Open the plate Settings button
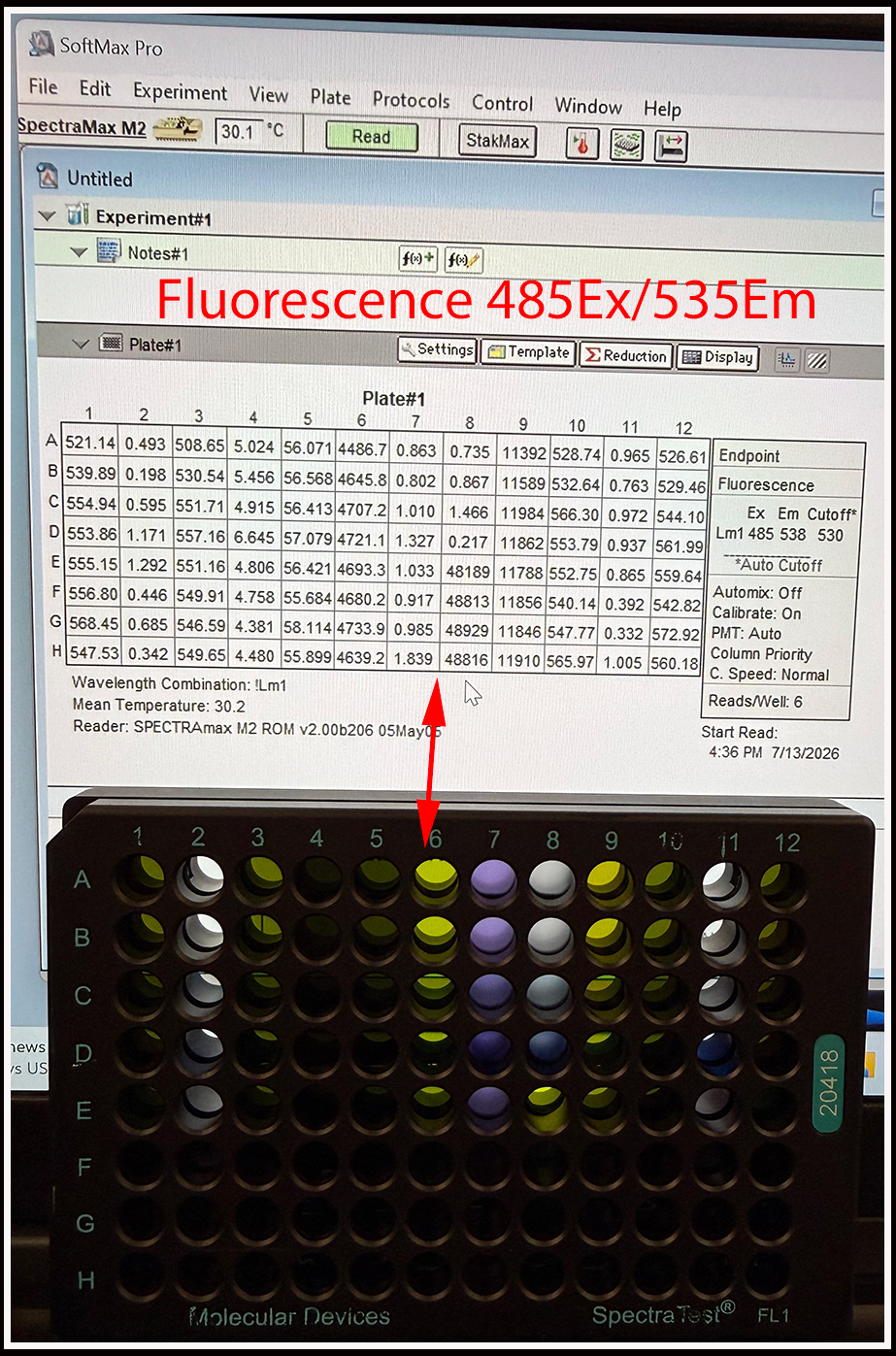896x1356 pixels. pyautogui.click(x=437, y=350)
